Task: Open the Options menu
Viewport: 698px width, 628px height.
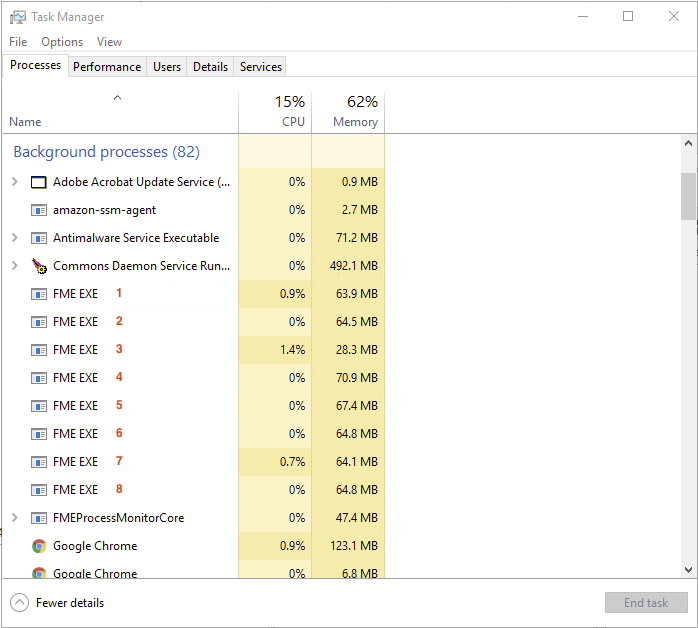Action: 62,42
